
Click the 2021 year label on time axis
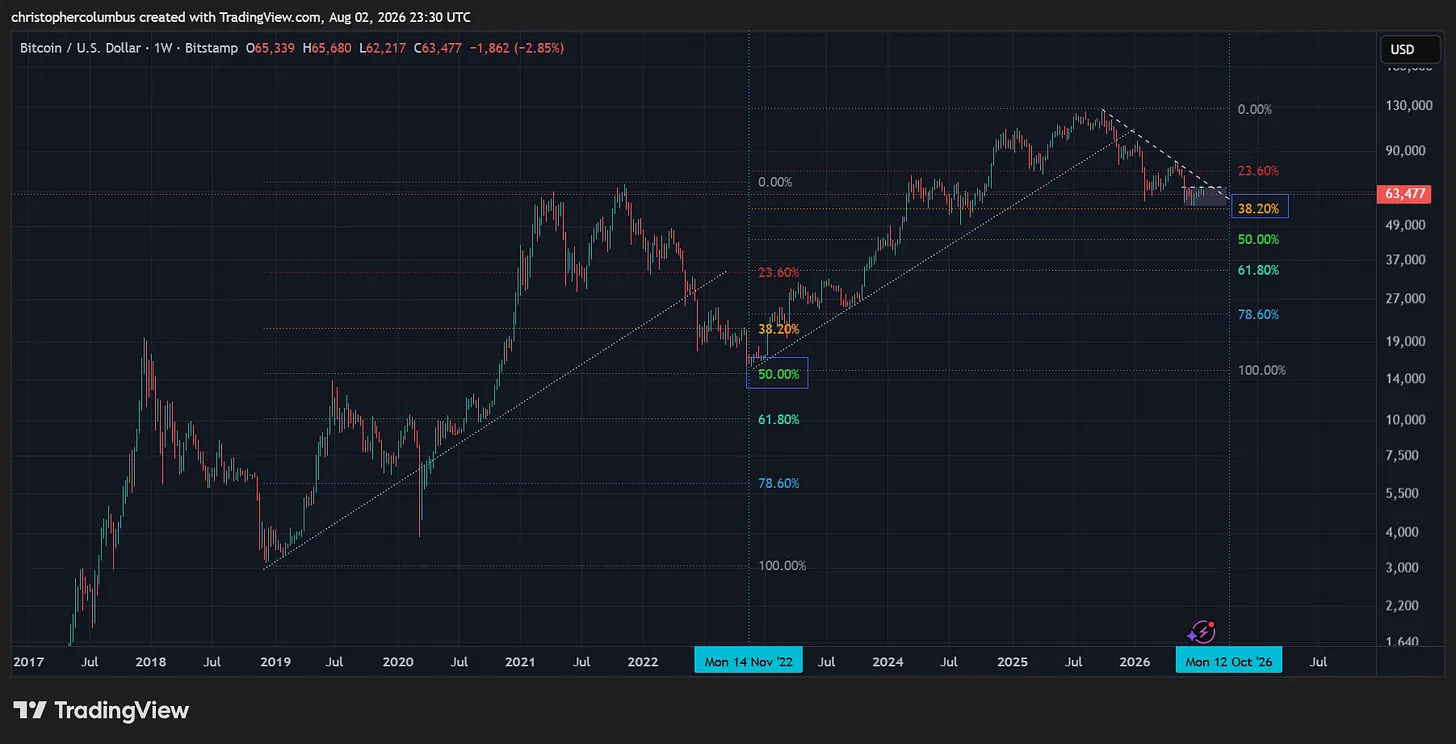pyautogui.click(x=521, y=661)
